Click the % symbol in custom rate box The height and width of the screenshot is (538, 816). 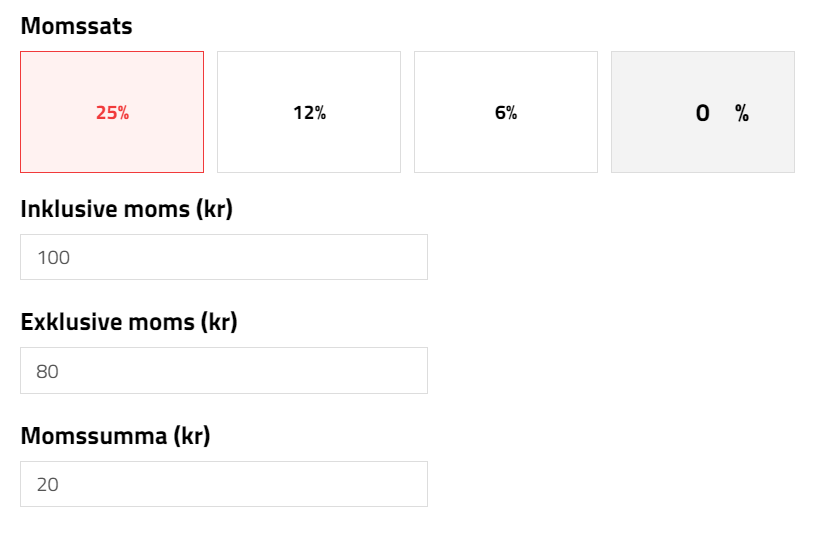pos(742,113)
